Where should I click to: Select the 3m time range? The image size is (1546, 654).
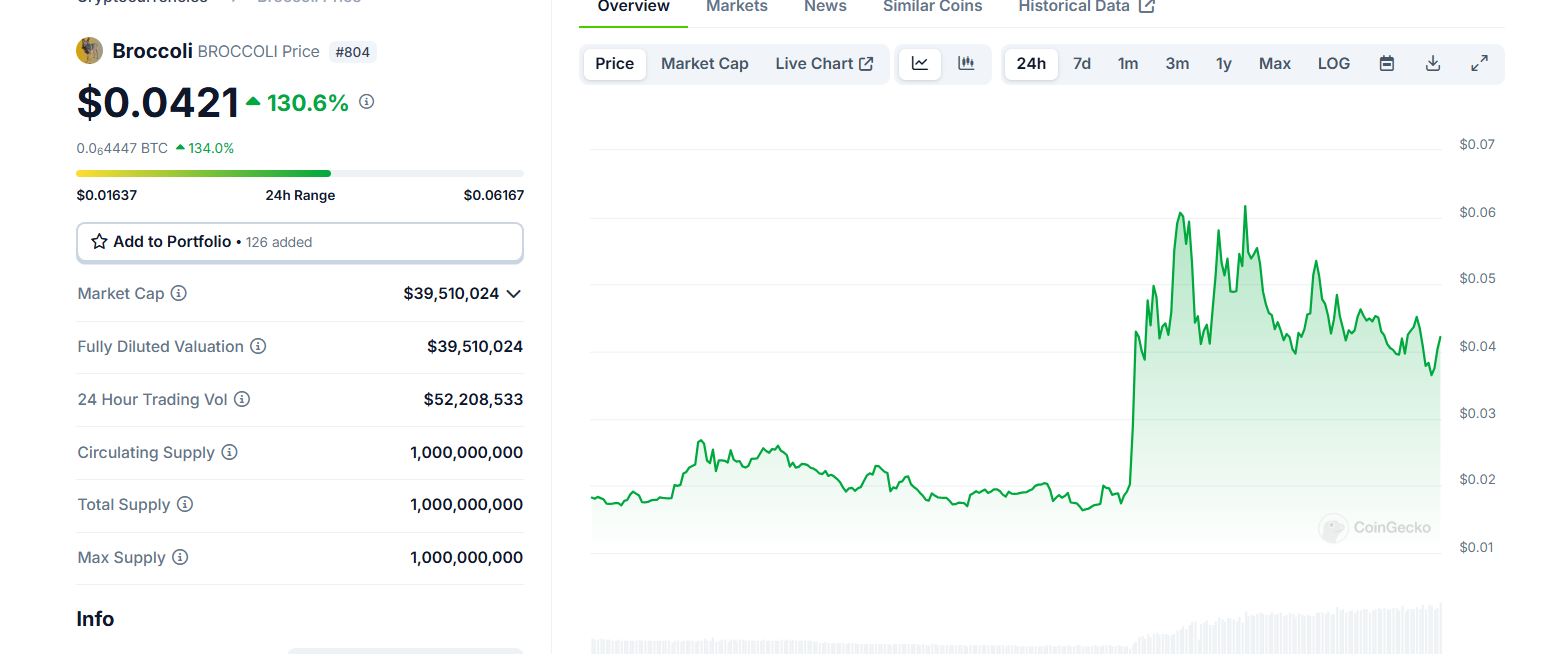pyautogui.click(x=1177, y=63)
